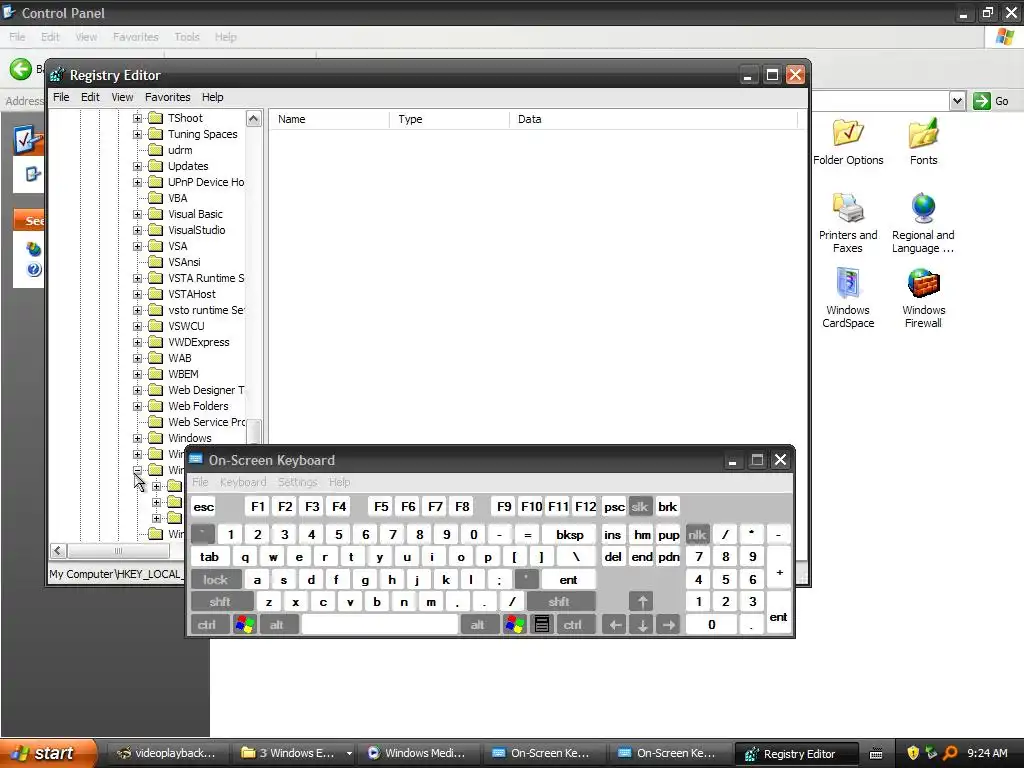Viewport: 1024px width, 768px height.
Task: Expand the TShoot registry key
Action: [x=137, y=118]
